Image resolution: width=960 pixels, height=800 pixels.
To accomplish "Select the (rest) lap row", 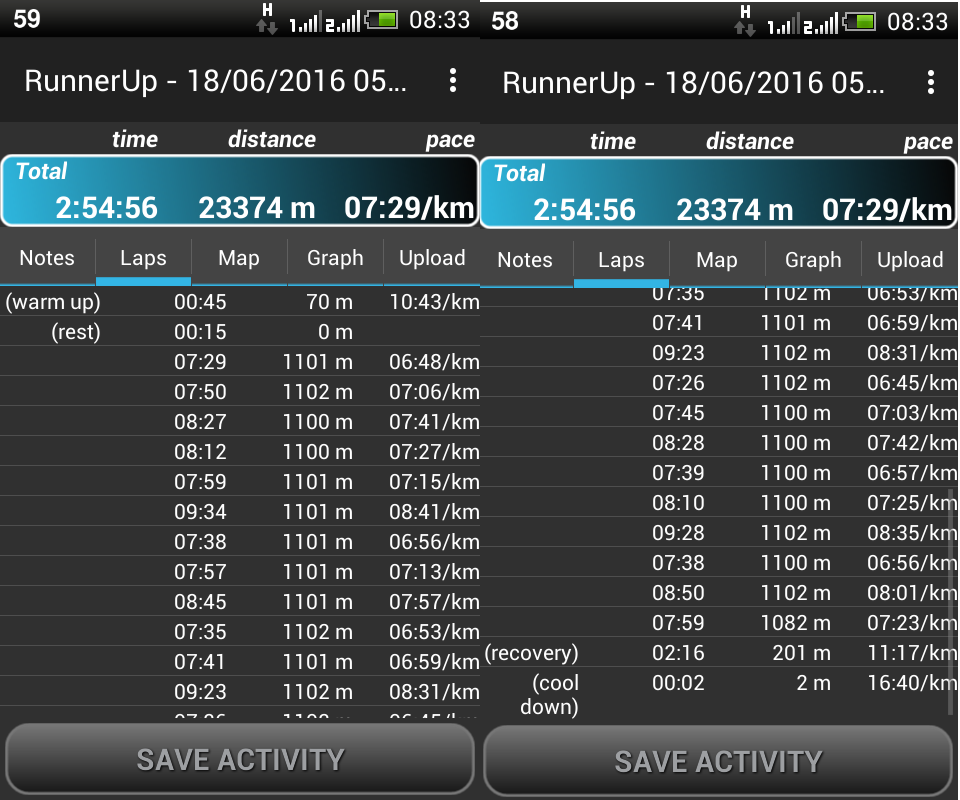I will (x=240, y=332).
